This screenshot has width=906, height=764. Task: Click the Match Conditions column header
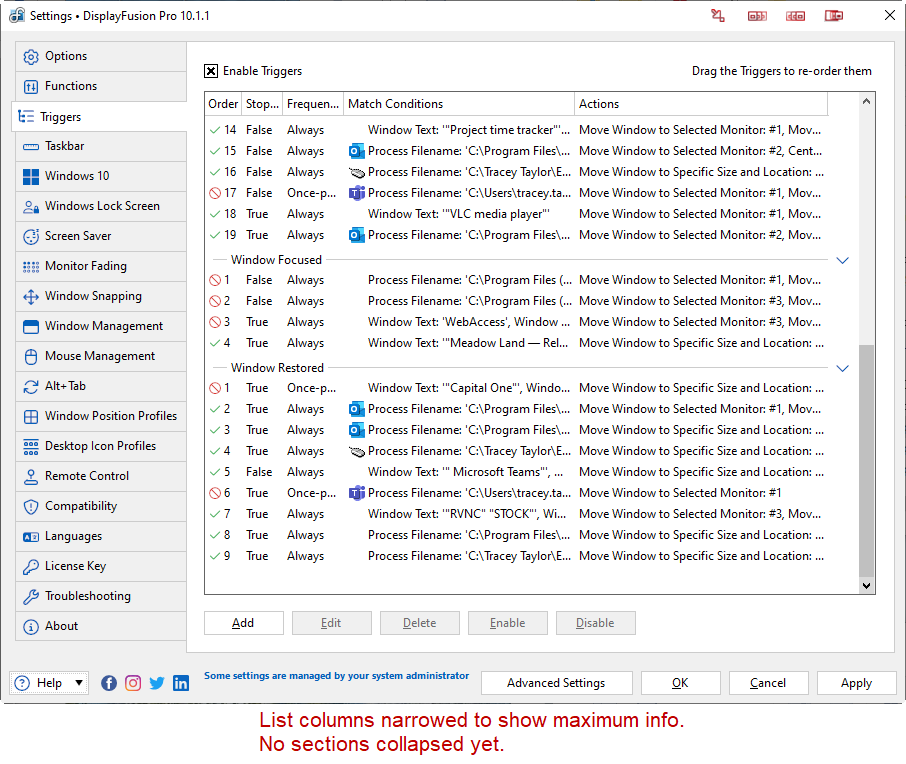click(x=459, y=104)
